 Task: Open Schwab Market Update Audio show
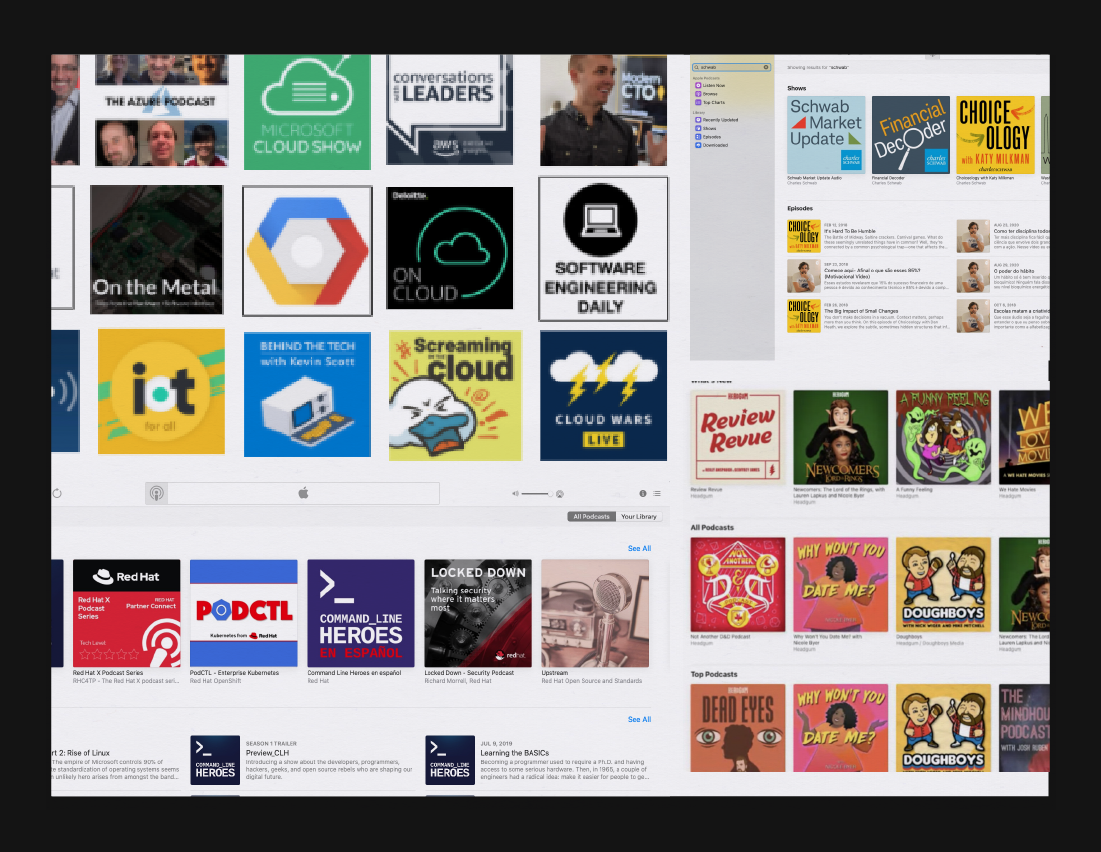coord(826,135)
